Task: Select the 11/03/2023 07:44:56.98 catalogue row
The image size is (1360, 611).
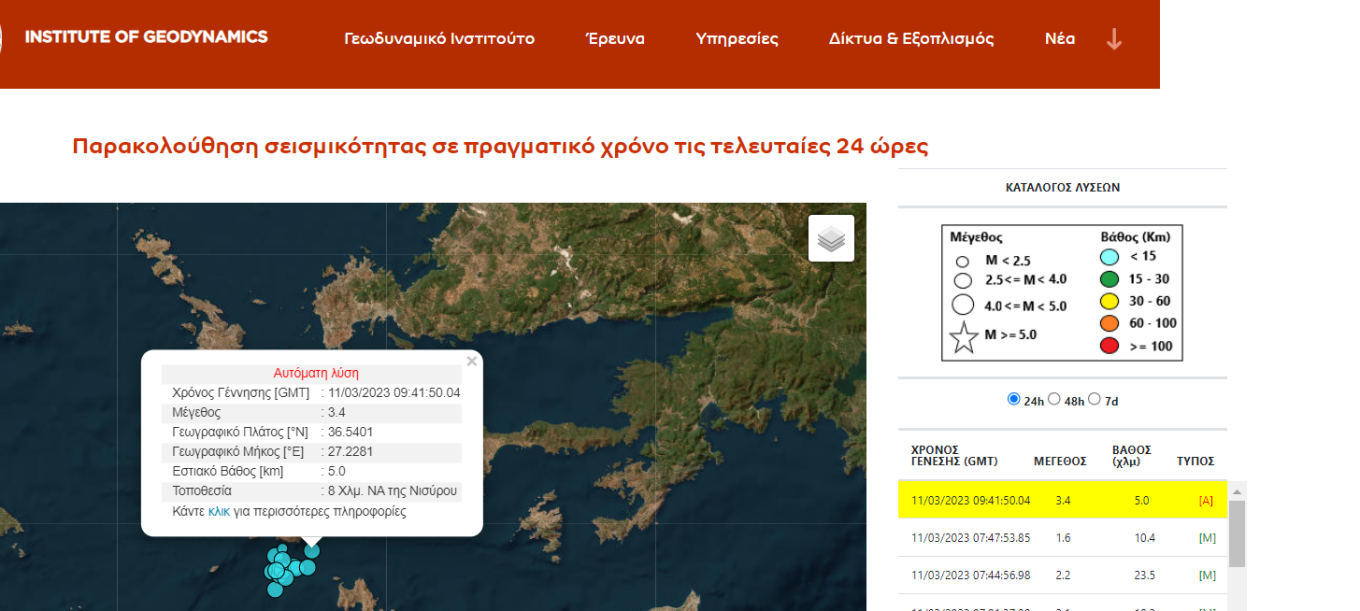Action: pyautogui.click(x=1062, y=575)
